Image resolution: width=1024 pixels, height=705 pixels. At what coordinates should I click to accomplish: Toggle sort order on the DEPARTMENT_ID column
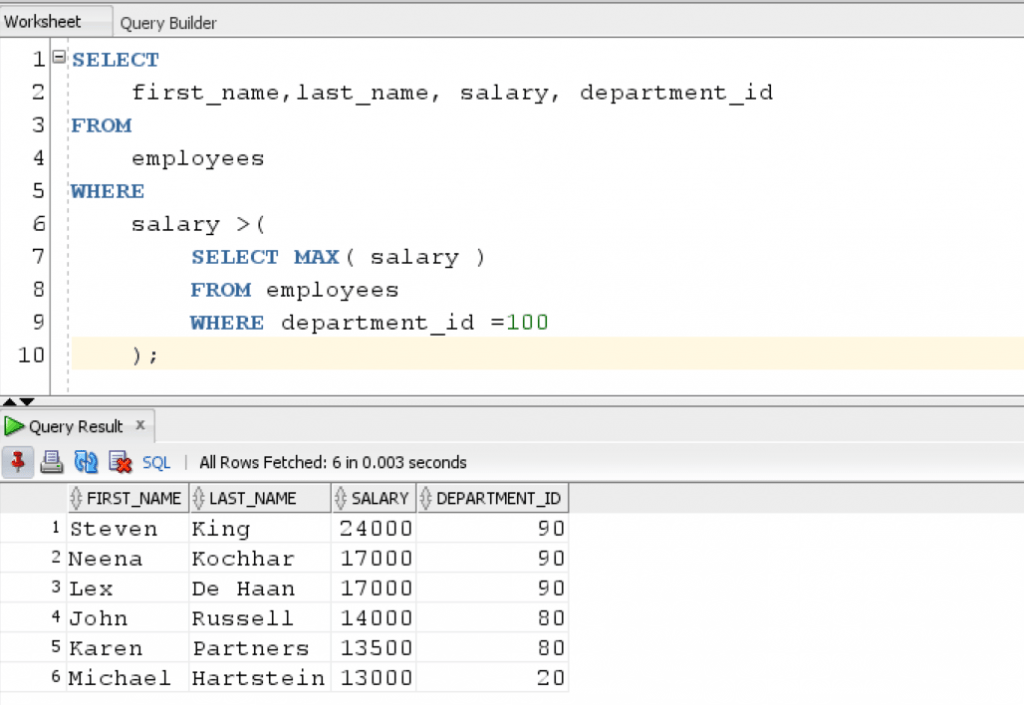[425, 497]
